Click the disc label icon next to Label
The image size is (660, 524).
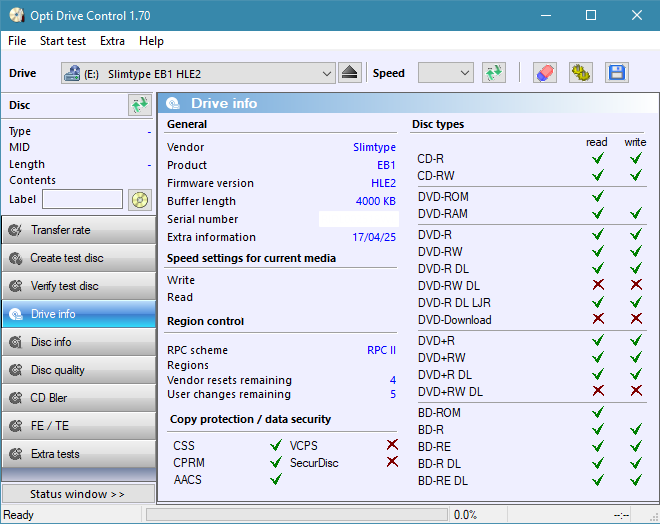pos(140,199)
